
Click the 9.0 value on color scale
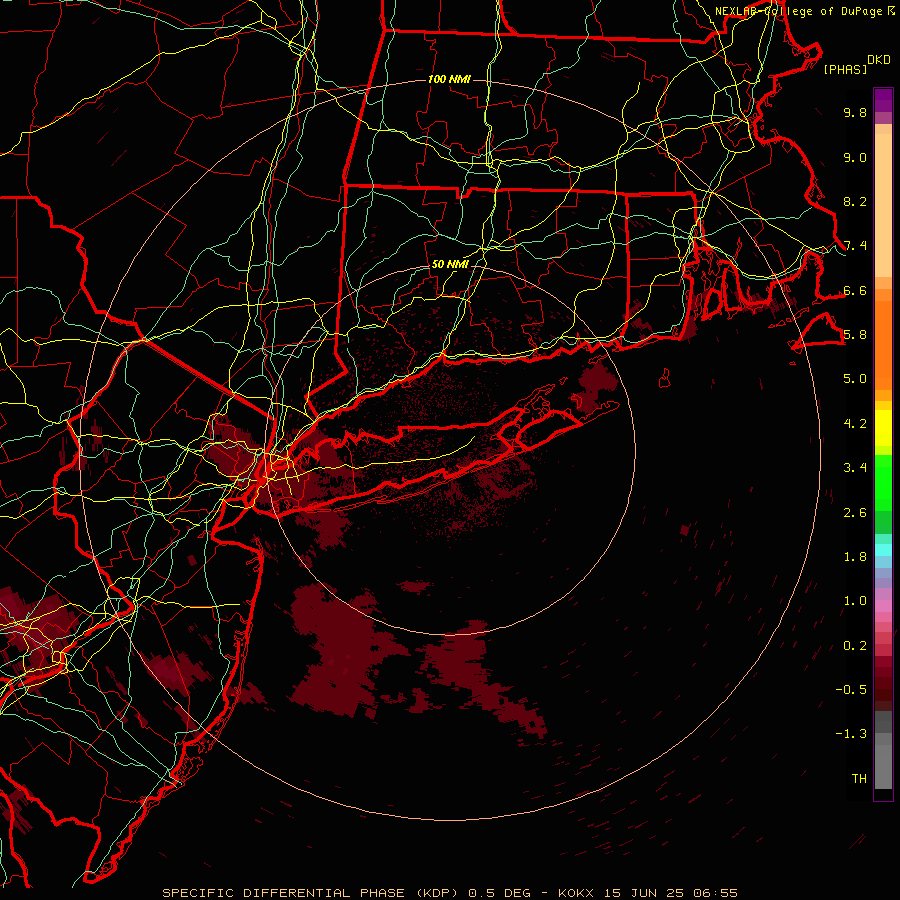pyautogui.click(x=855, y=157)
